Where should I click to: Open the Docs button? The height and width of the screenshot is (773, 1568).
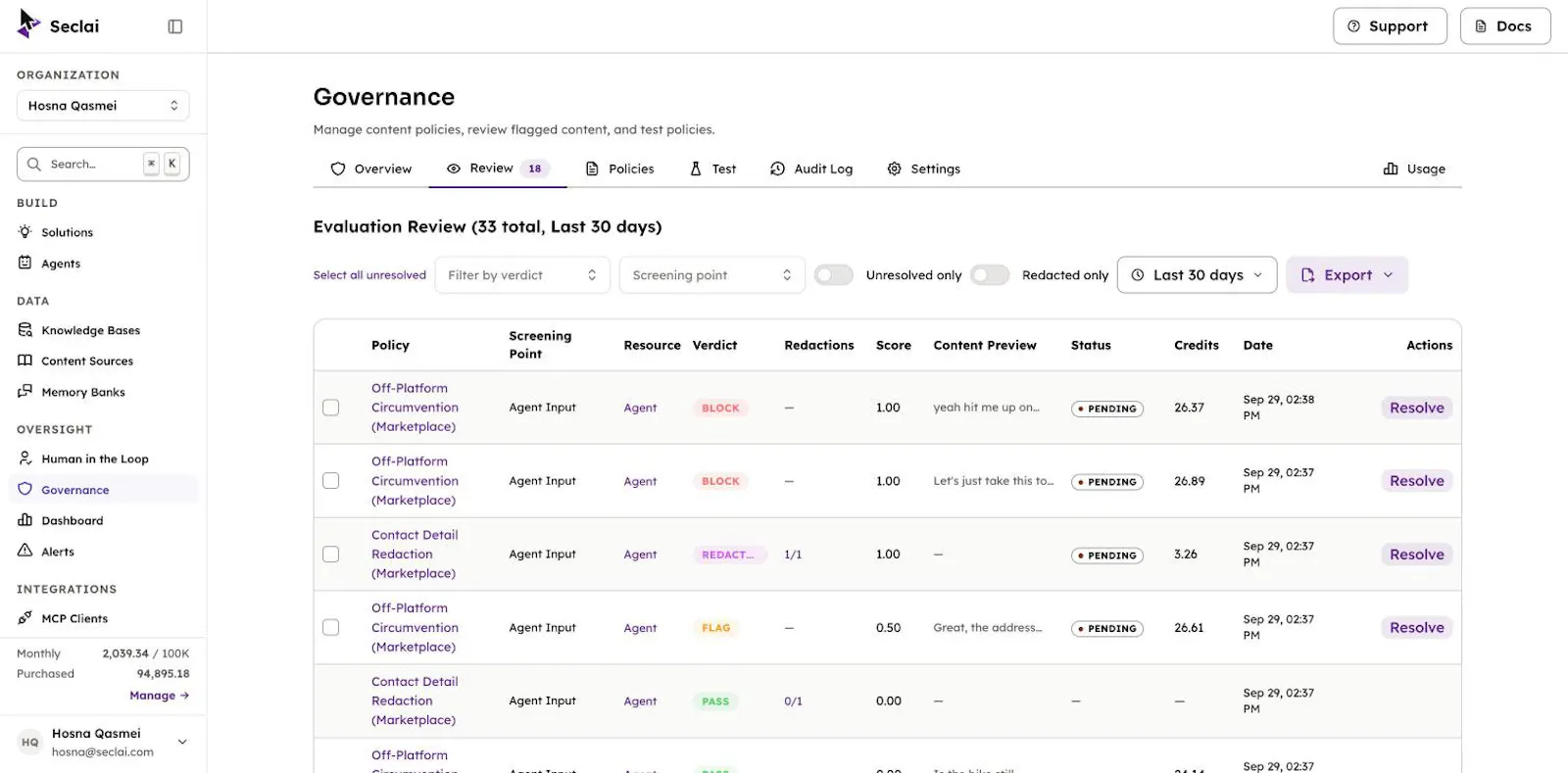1505,26
